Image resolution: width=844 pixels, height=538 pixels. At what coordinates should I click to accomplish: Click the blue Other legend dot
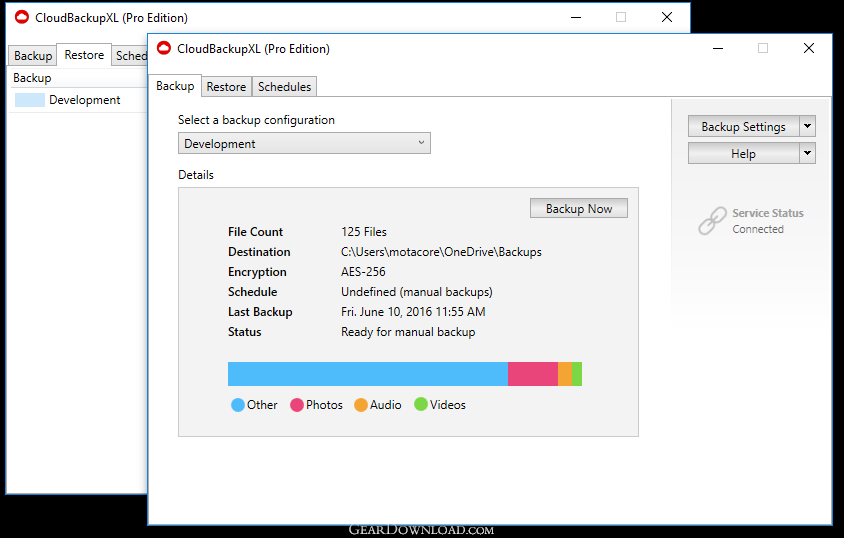[x=238, y=405]
